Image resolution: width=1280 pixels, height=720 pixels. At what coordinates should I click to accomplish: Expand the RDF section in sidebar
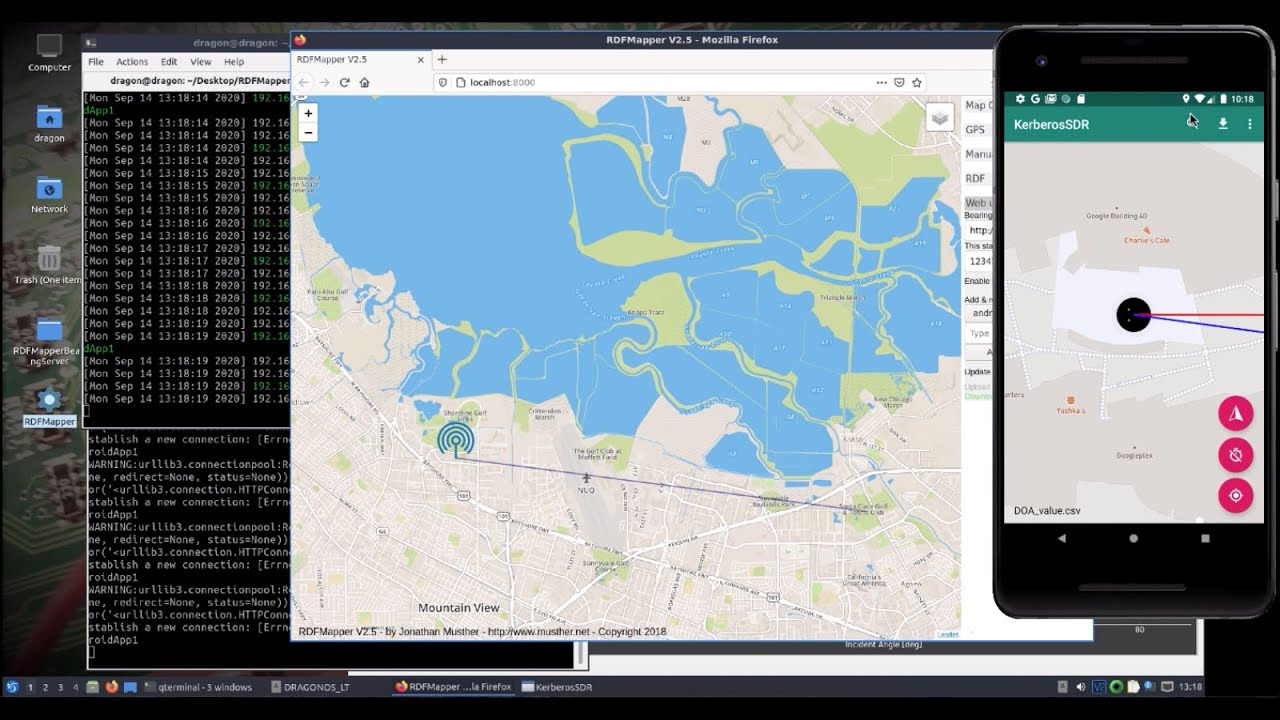click(x=975, y=178)
